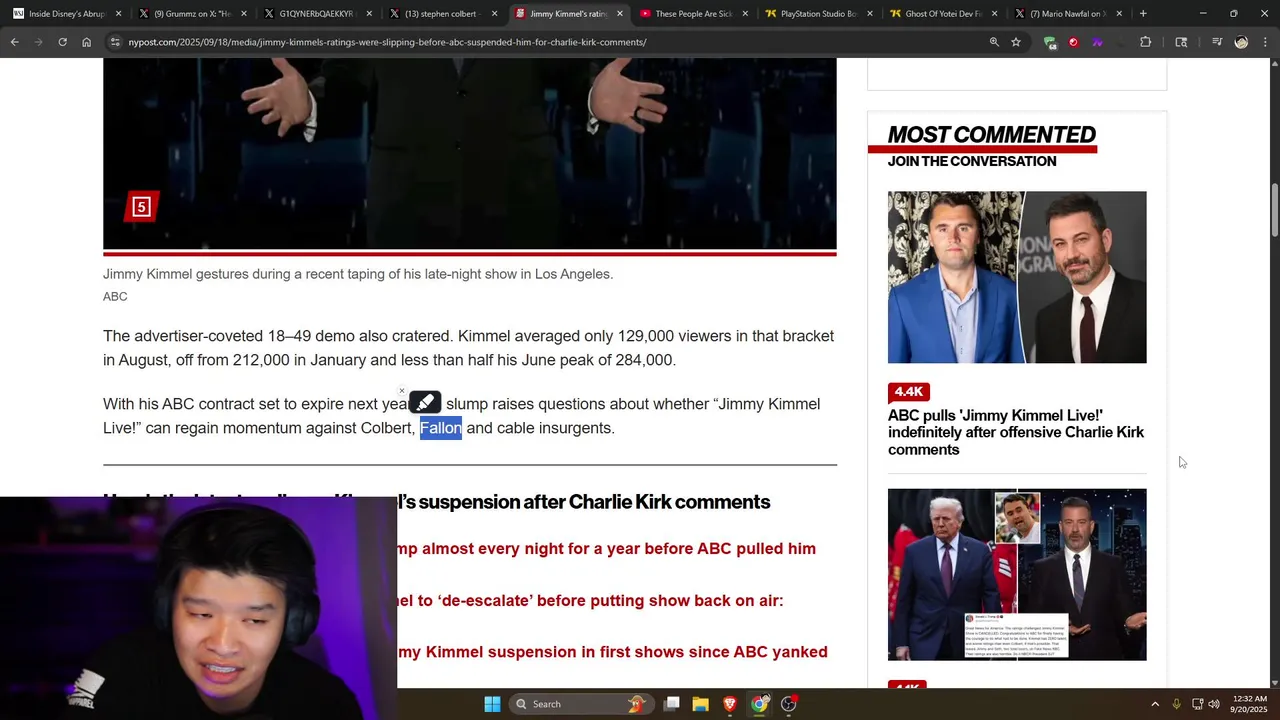Open the Chrome three-dot menu
1280x720 pixels.
1265,42
